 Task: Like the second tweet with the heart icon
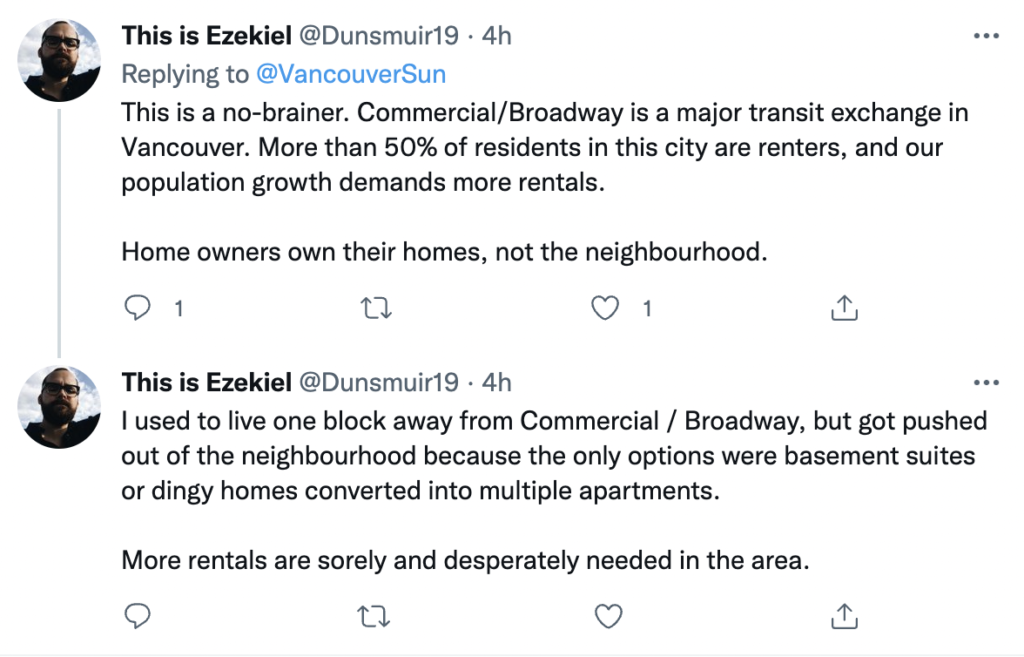[608, 616]
